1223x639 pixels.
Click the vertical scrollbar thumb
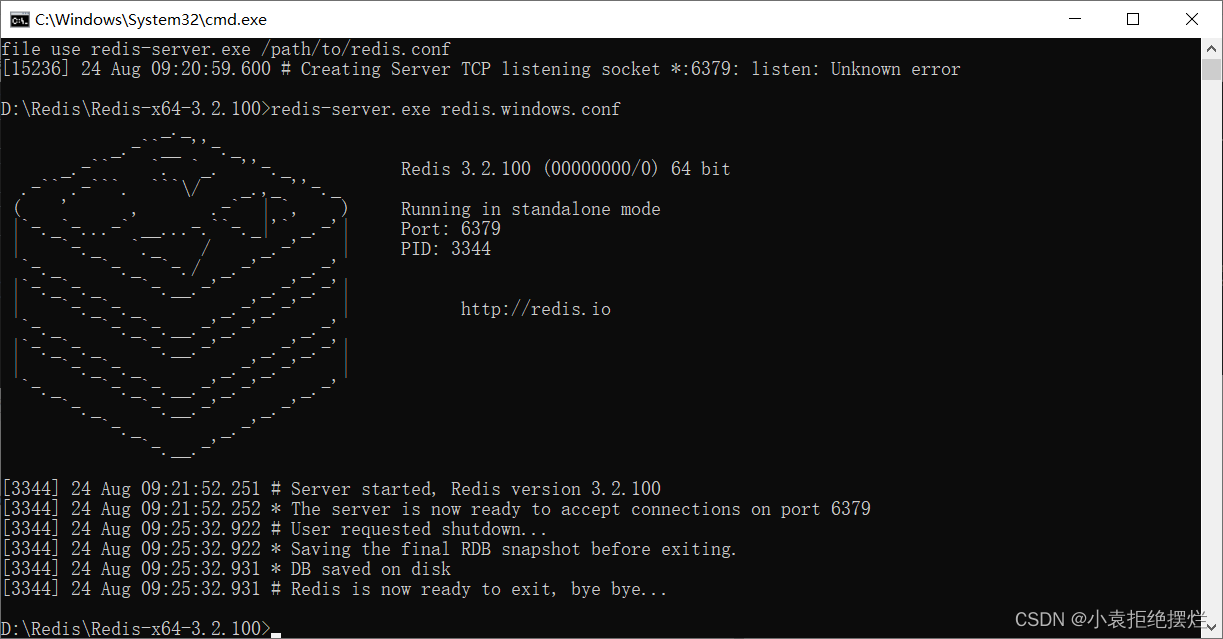pos(1211,69)
